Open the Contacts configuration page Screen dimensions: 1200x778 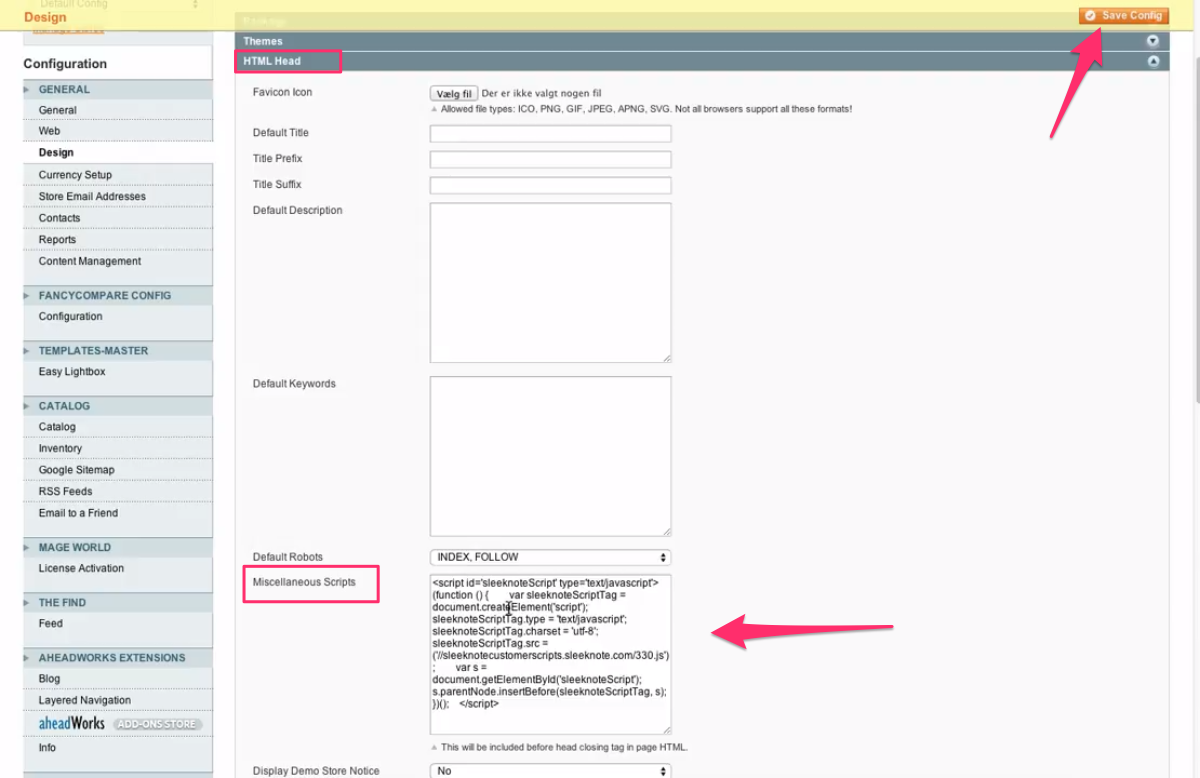(x=59, y=218)
